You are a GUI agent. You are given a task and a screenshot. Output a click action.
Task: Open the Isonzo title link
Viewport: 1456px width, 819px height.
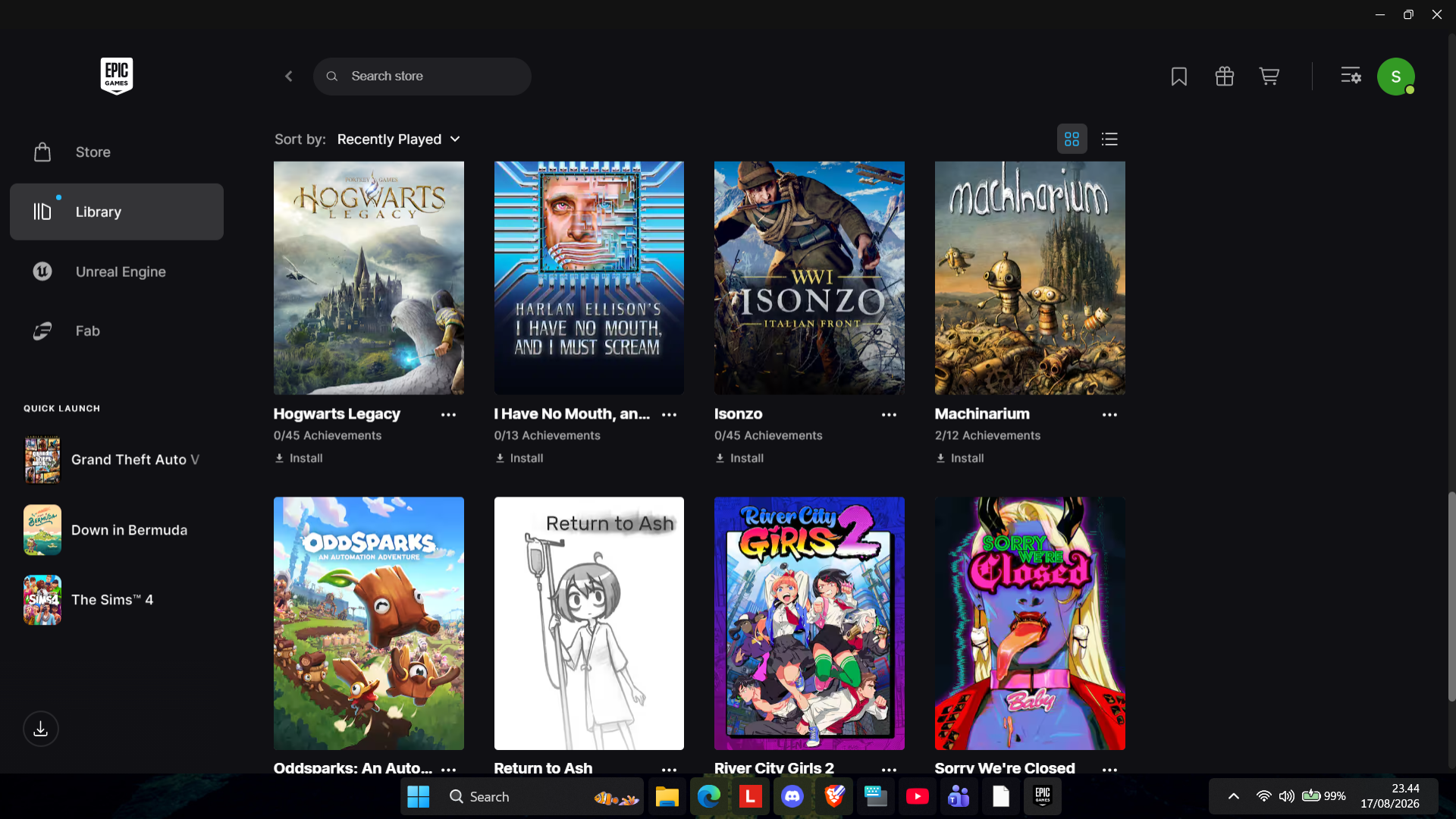738,414
